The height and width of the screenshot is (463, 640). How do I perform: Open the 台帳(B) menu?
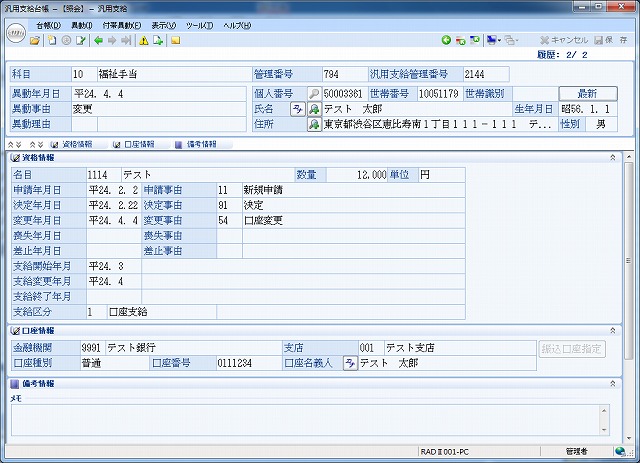point(46,23)
